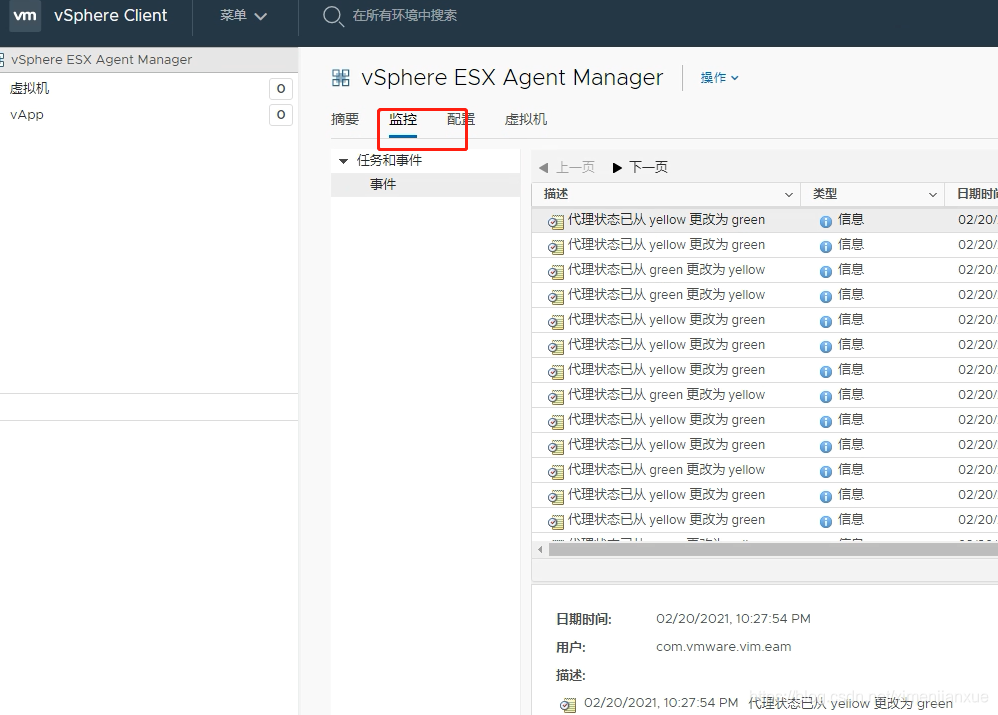Click info icon in eleventh row 类型 cell
This screenshot has height=715, width=998.
point(826,472)
